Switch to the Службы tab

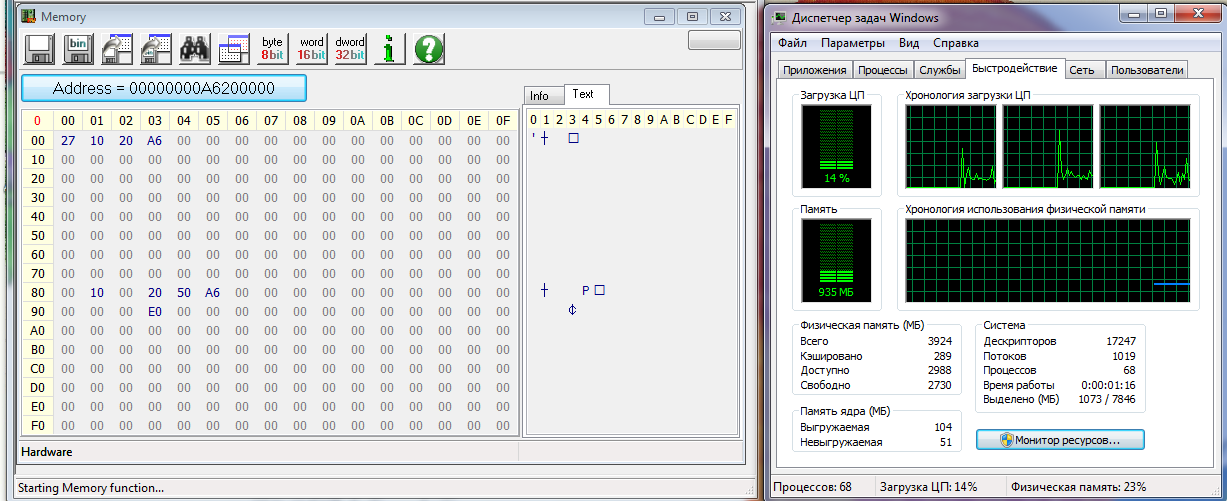tap(940, 70)
